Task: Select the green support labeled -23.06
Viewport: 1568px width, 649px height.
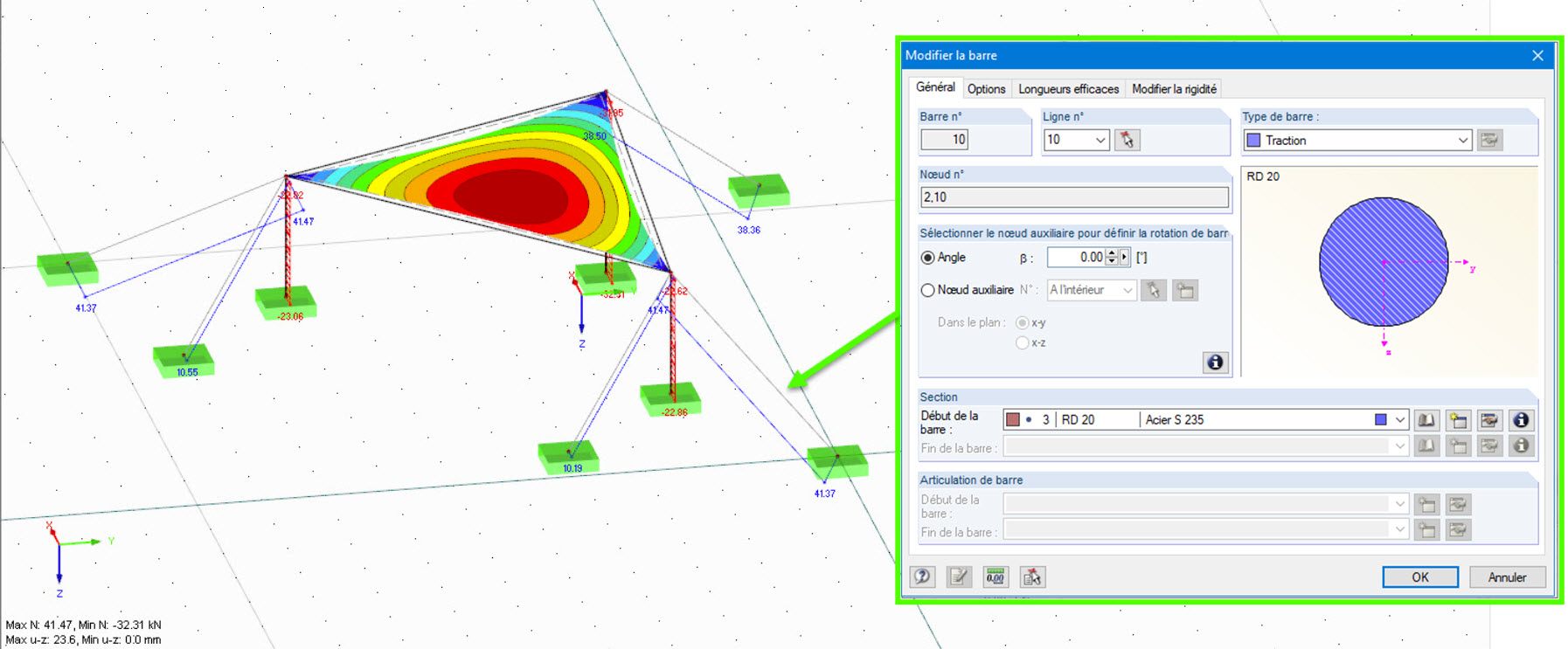Action: (286, 302)
